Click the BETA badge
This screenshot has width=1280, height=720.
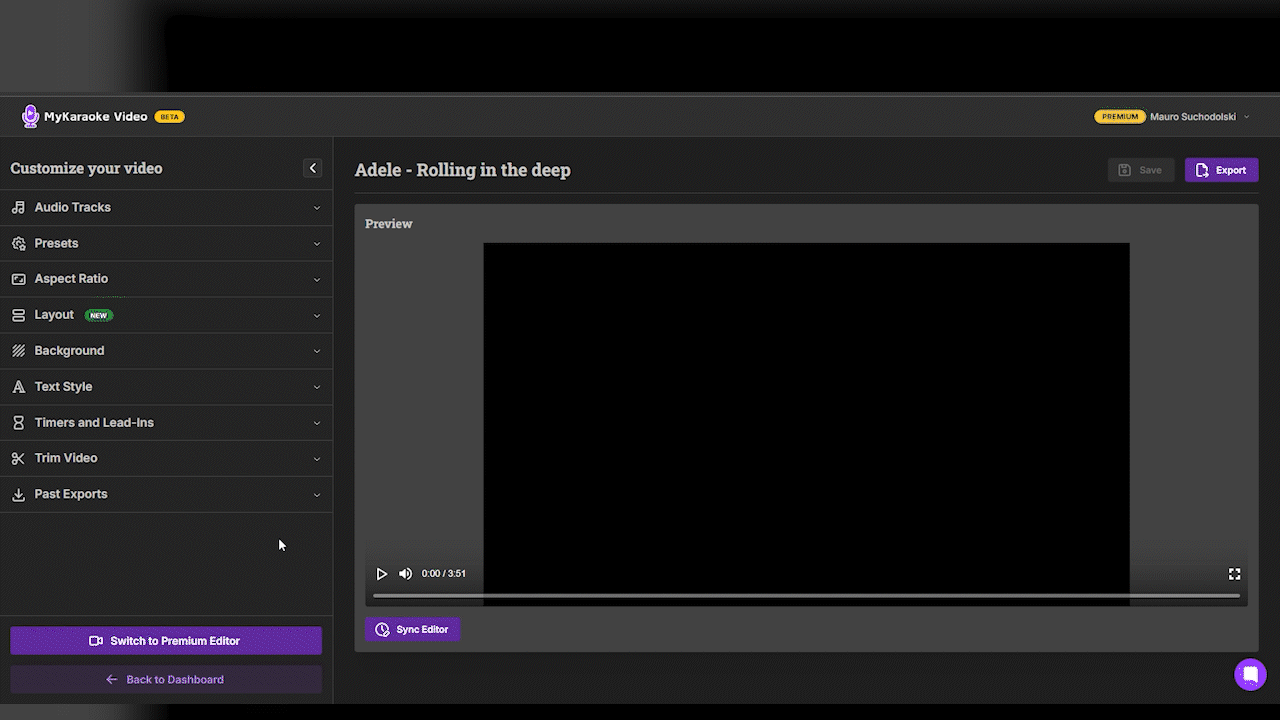tap(169, 117)
